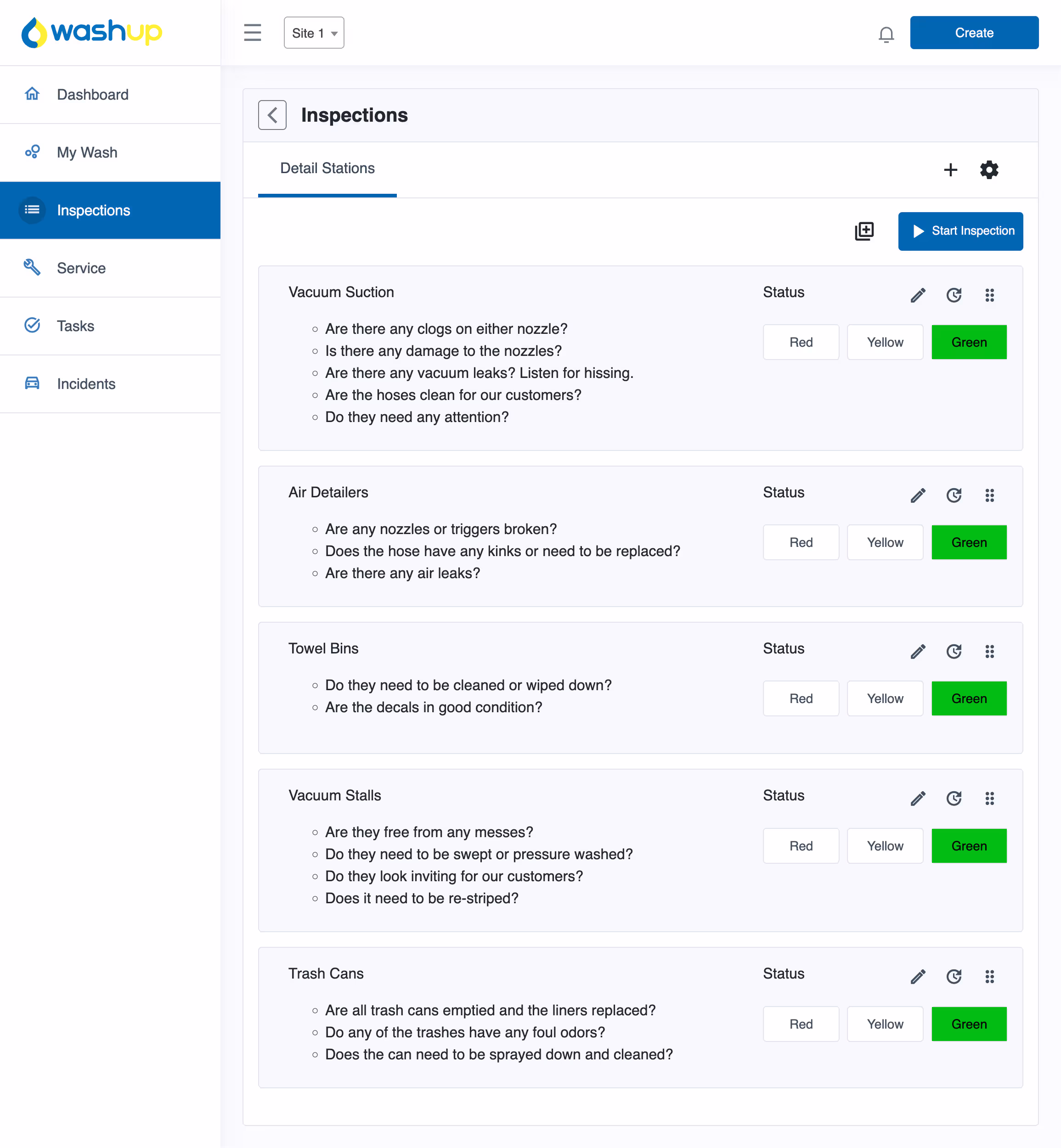
Task: Toggle the hamburger menu icon
Action: pos(253,33)
